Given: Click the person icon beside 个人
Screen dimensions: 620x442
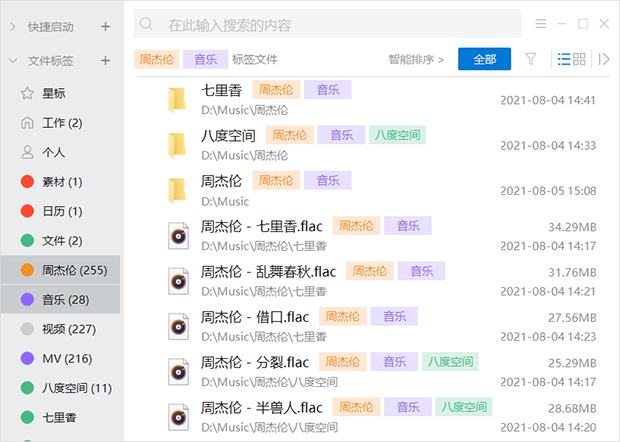Looking at the screenshot, I should click(27, 152).
